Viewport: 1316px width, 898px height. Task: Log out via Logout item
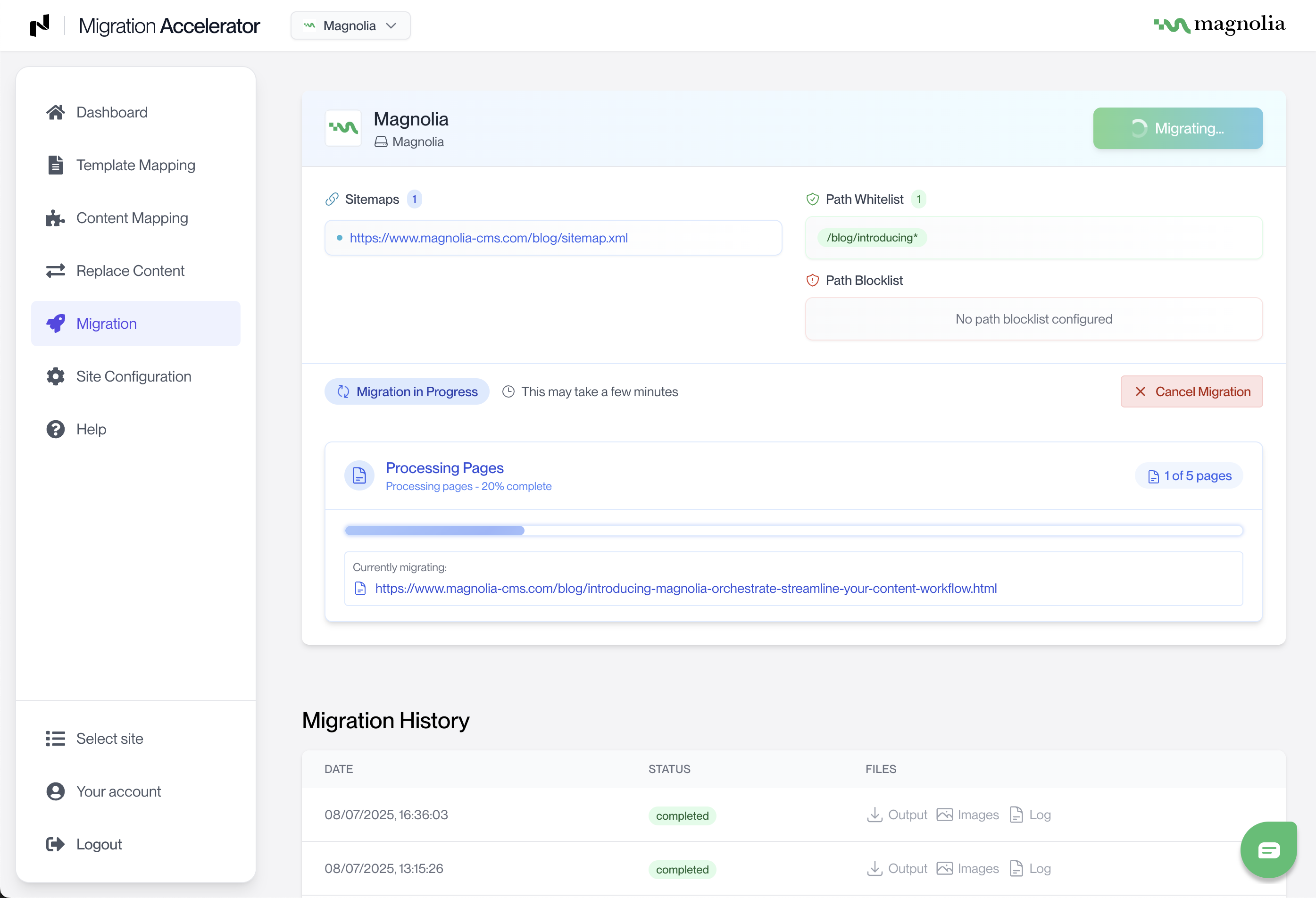point(136,844)
